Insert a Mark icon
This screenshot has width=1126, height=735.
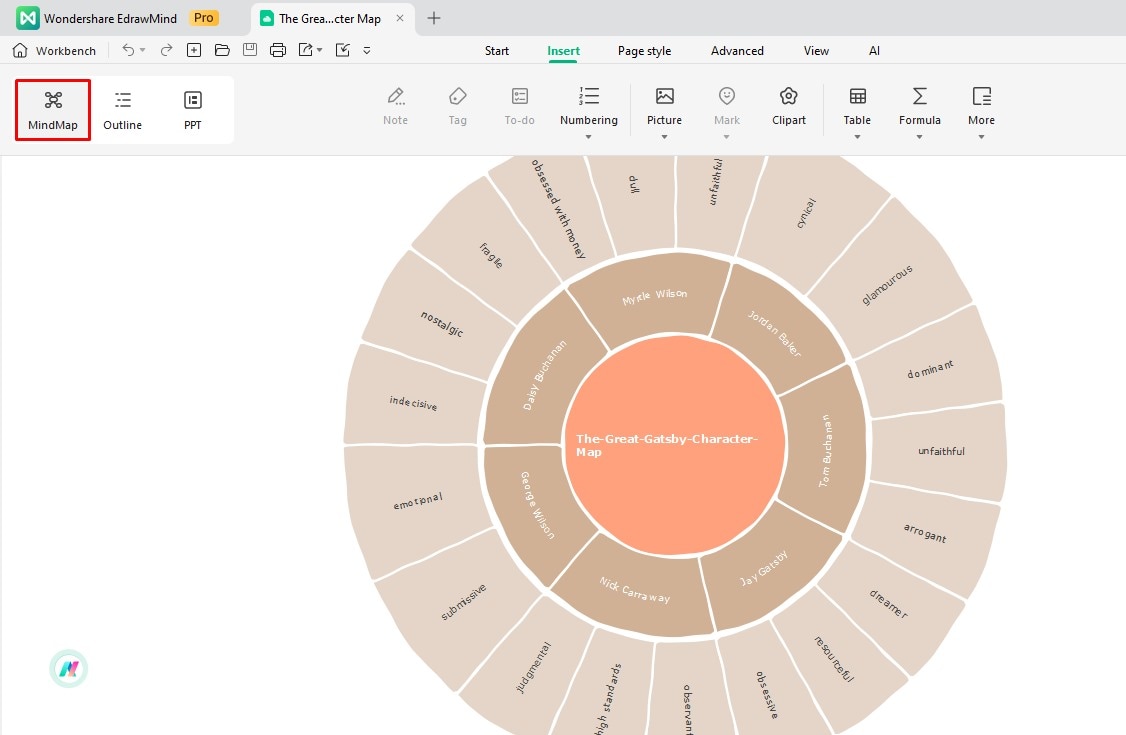point(727,106)
